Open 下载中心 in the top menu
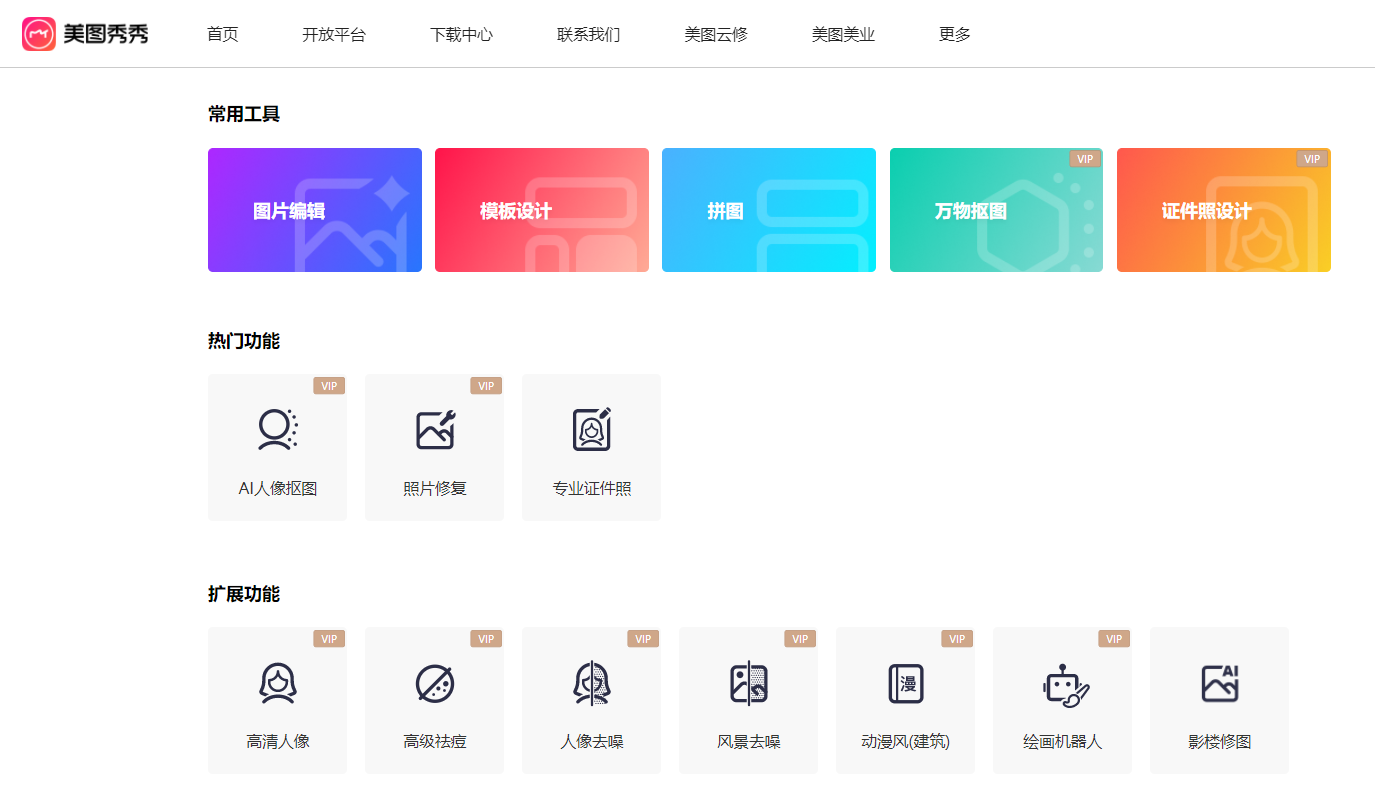This screenshot has width=1375, height=793. coord(461,34)
